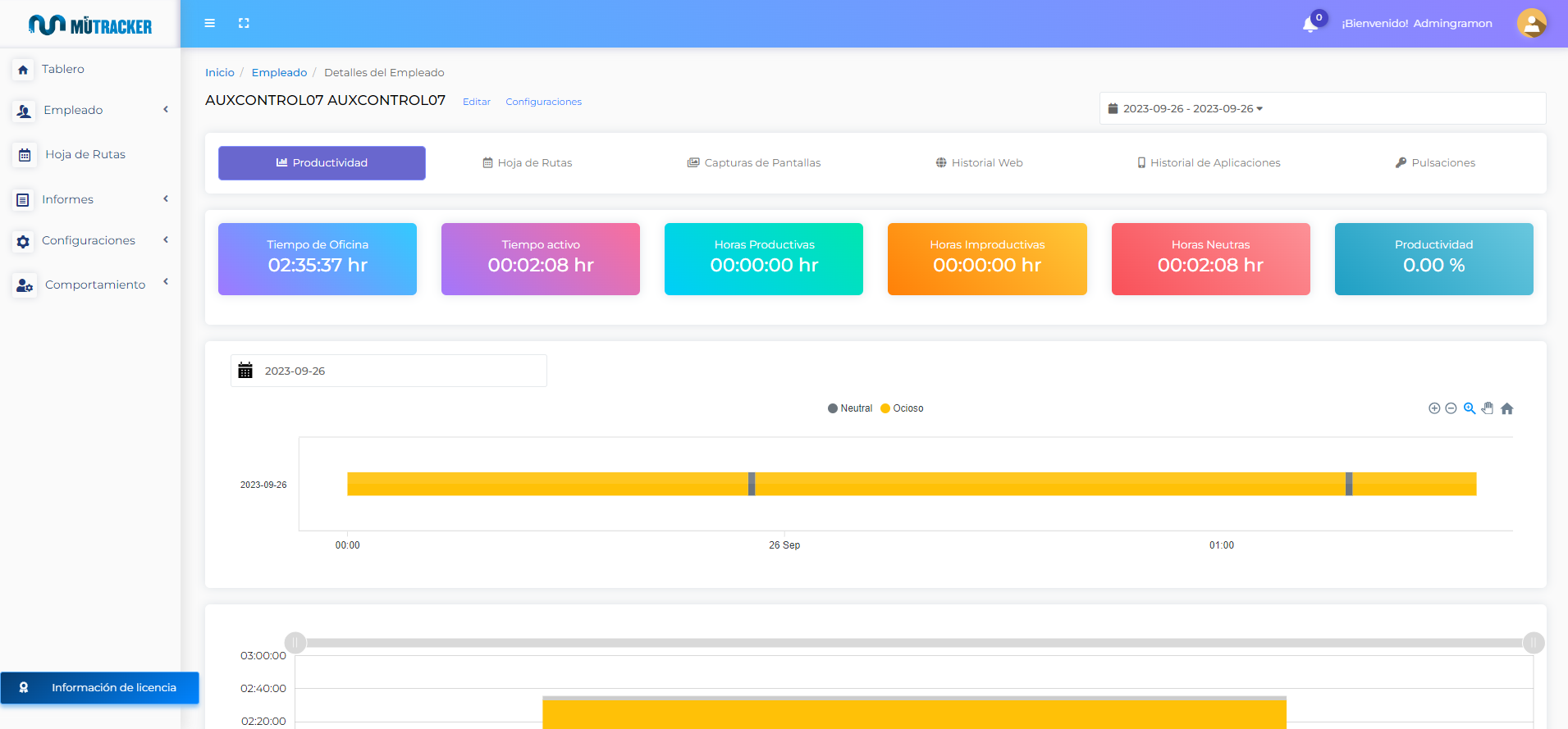Open the date range dropdown

click(1321, 108)
